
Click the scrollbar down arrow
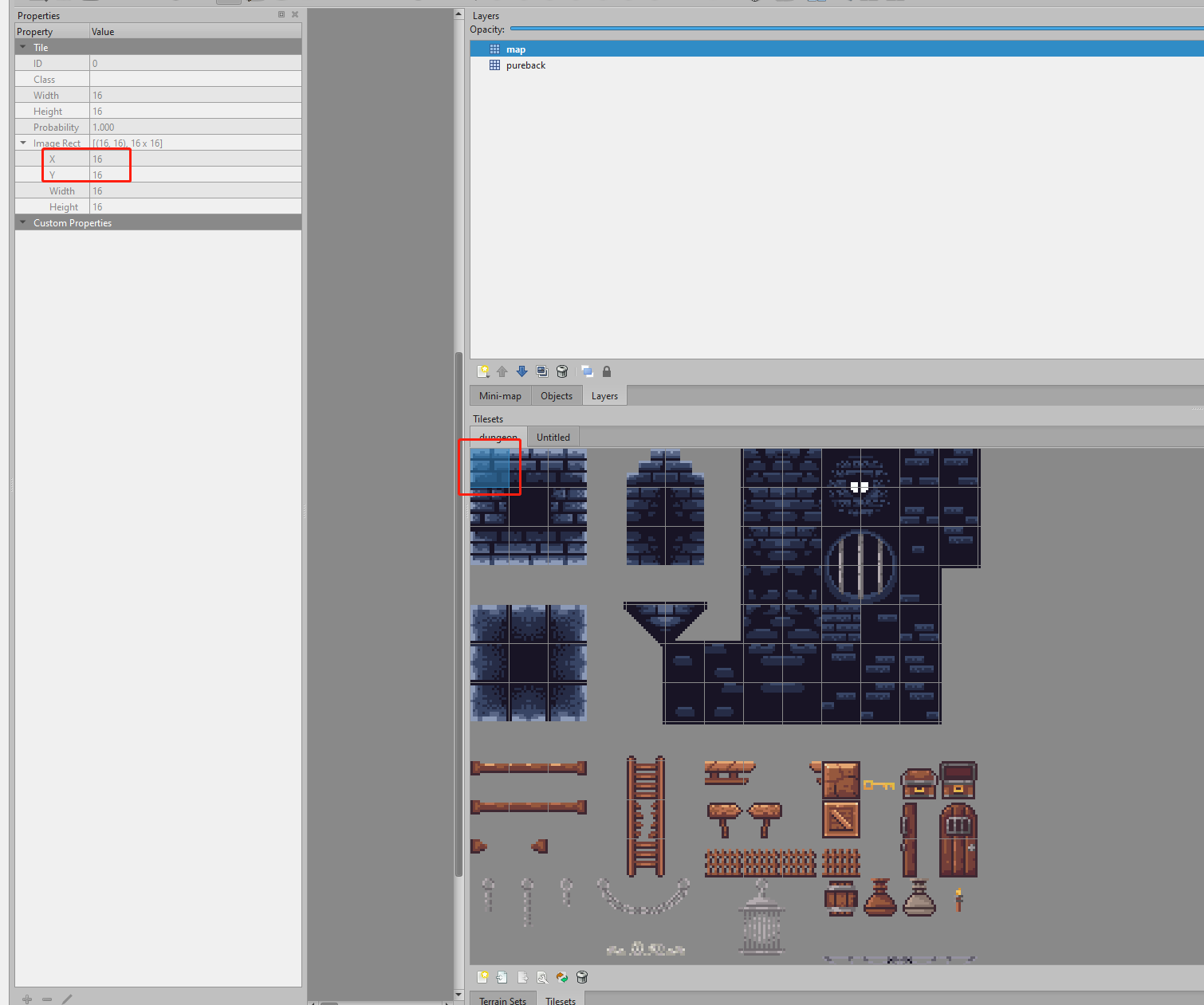pyautogui.click(x=458, y=995)
